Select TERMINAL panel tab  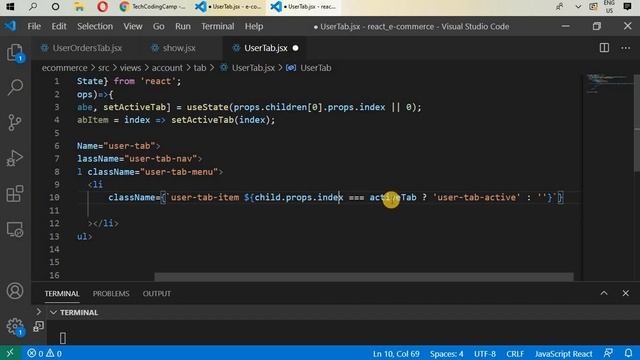coord(62,293)
